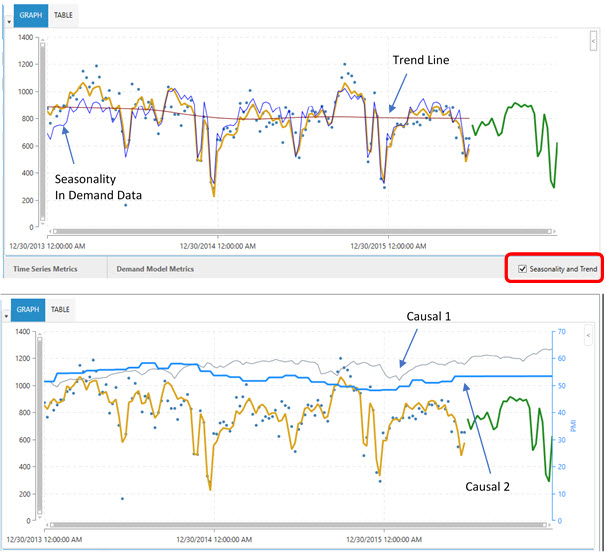
Task: Open the Demand Model Metrics section
Action: pyautogui.click(x=155, y=269)
